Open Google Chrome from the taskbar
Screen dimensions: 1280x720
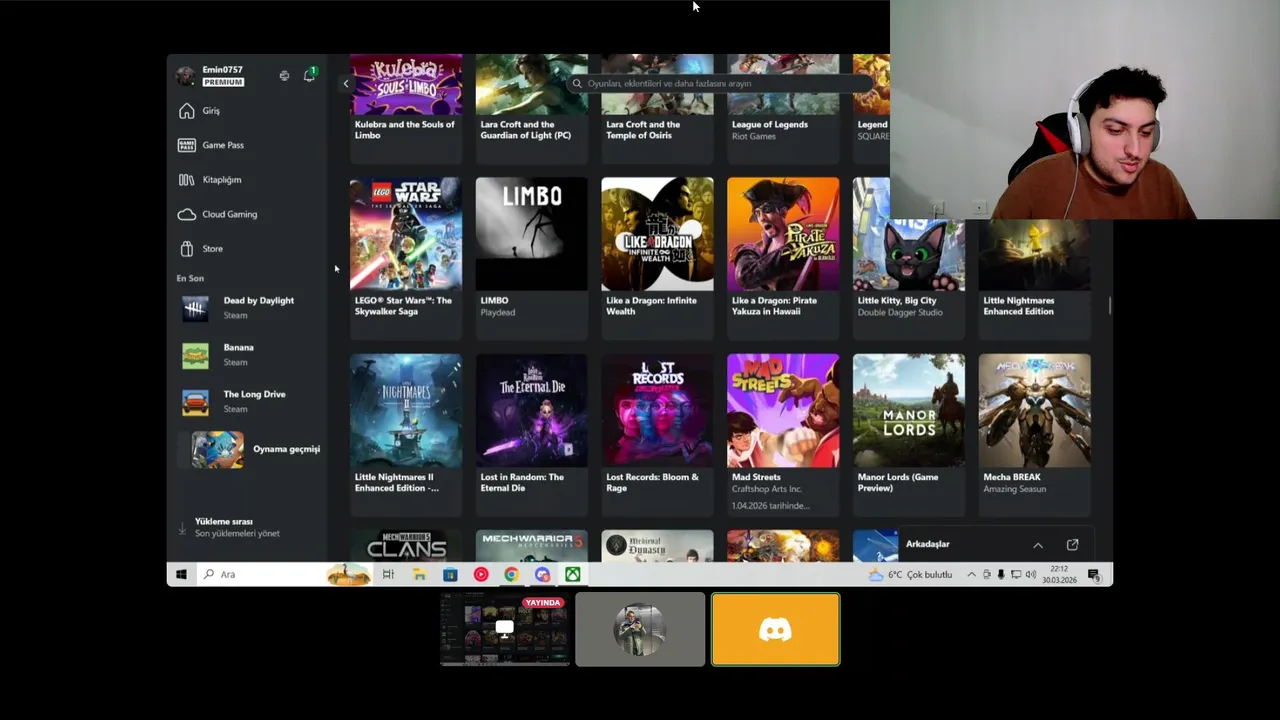click(x=511, y=574)
